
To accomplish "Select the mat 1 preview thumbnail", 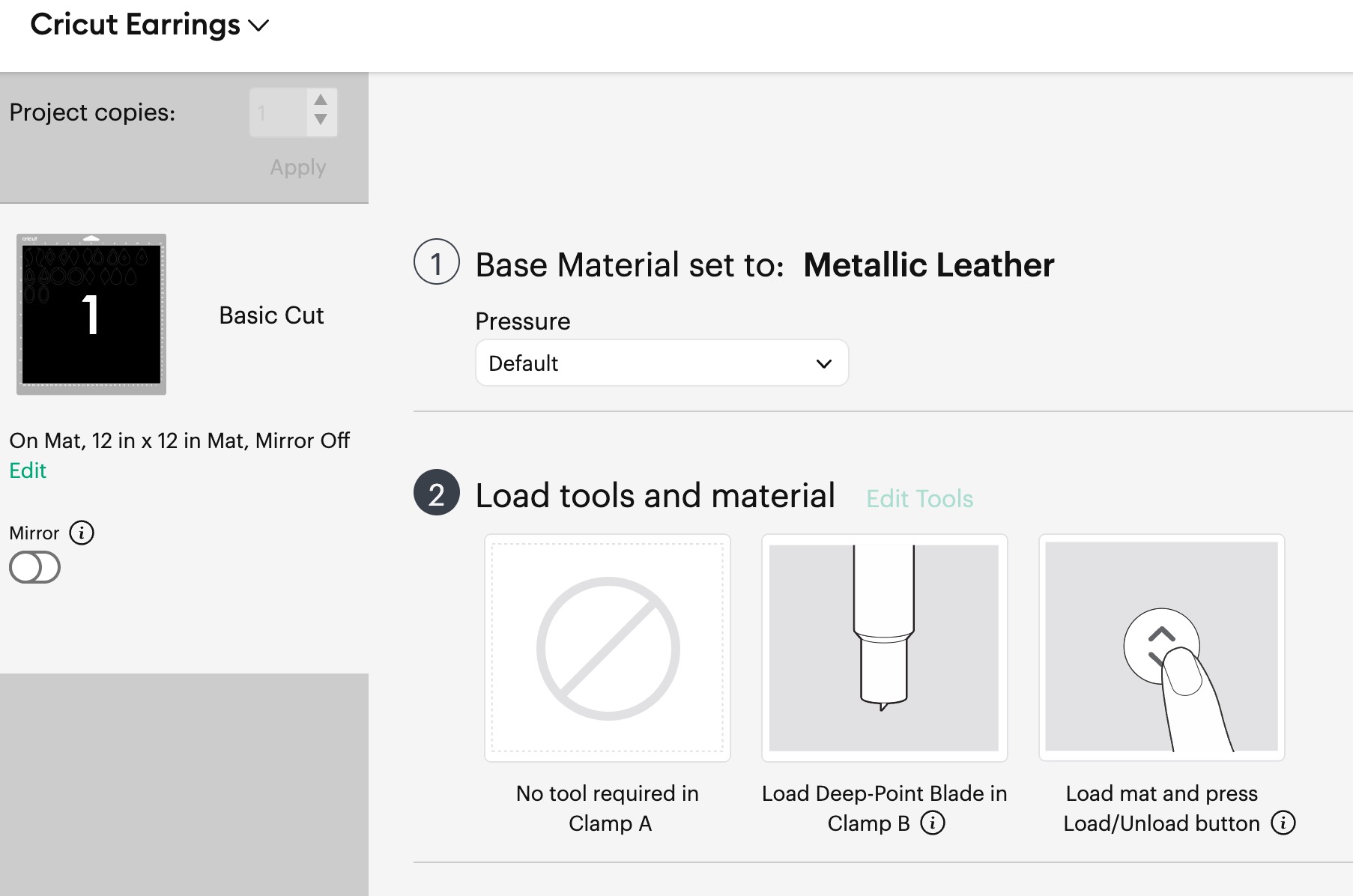I will click(x=91, y=315).
